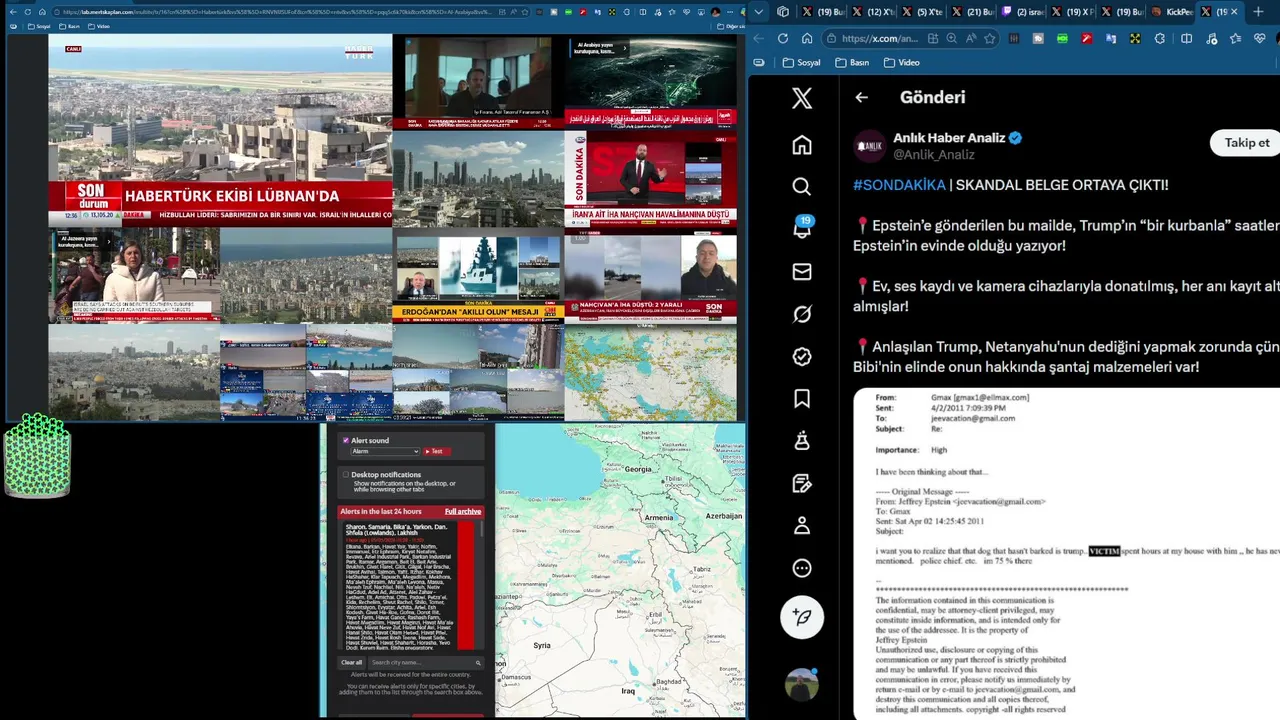The width and height of the screenshot is (1280, 720).
Task: Click Baghdad label on the map
Action: tap(668, 682)
